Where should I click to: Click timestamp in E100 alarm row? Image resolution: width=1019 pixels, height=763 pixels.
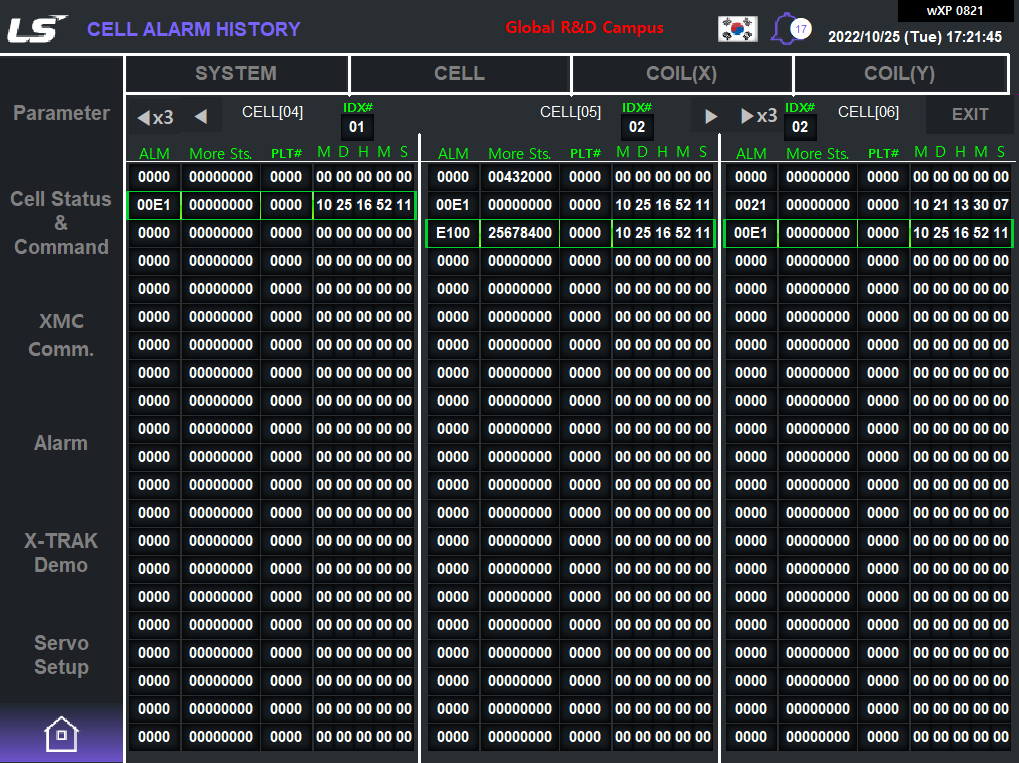pos(663,233)
